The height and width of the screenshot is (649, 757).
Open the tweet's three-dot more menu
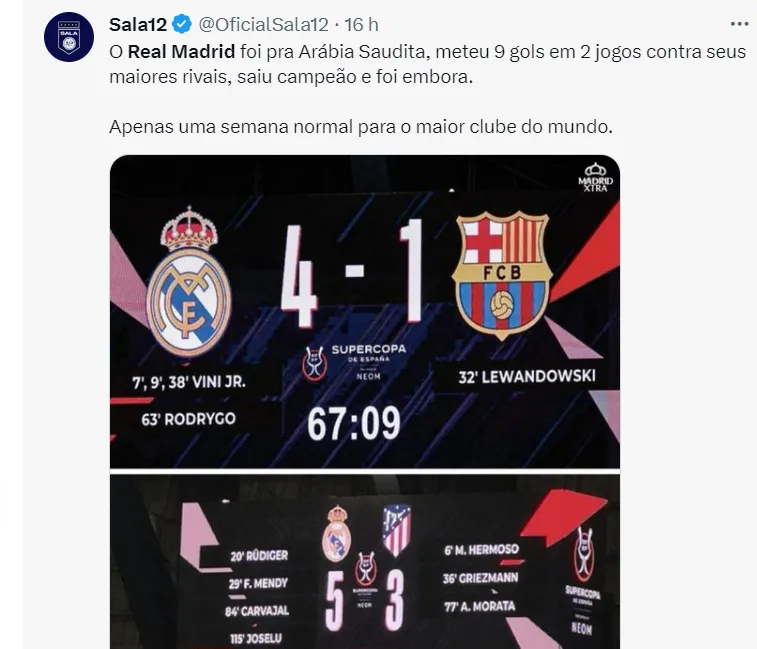tap(739, 24)
